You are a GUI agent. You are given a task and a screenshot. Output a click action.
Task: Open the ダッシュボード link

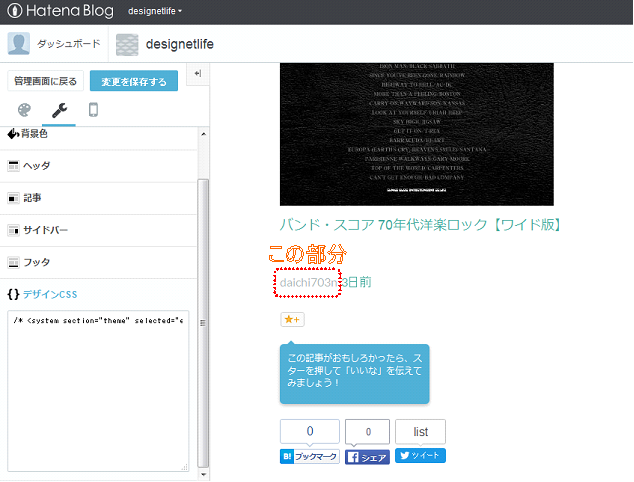[69, 44]
